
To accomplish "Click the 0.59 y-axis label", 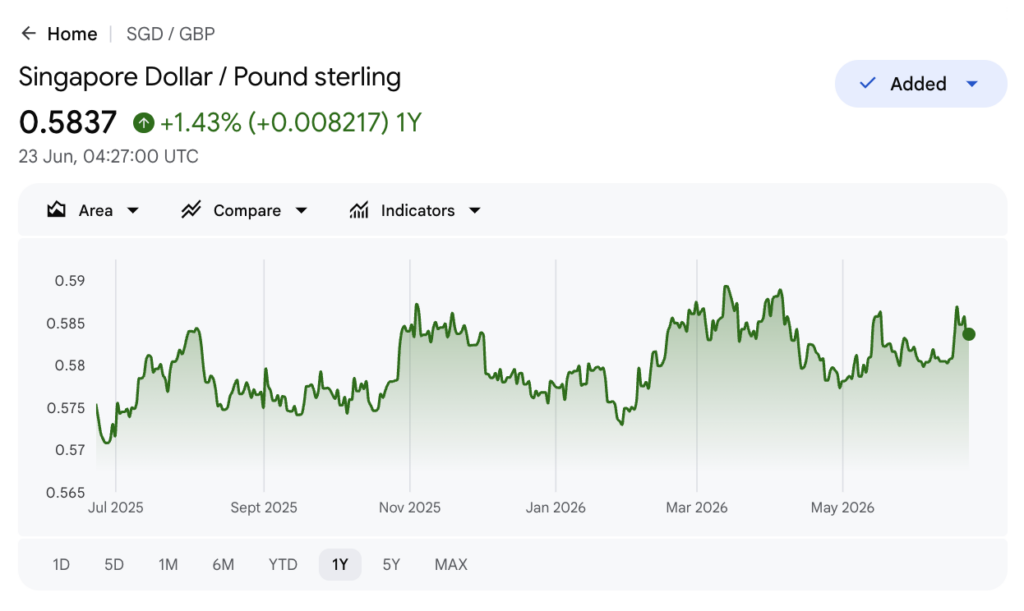I will 70,281.
